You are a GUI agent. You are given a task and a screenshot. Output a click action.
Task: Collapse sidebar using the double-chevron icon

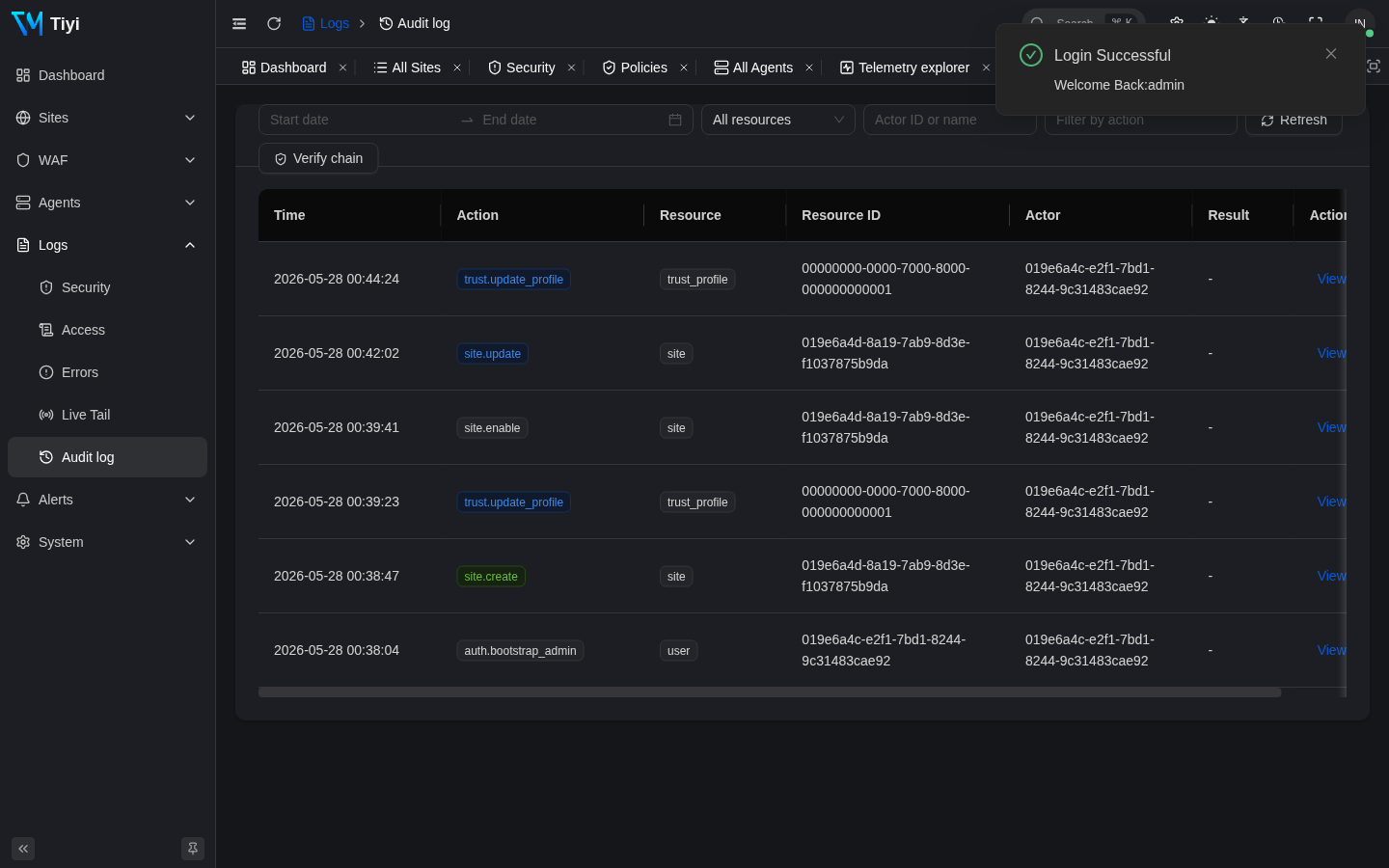(23, 849)
